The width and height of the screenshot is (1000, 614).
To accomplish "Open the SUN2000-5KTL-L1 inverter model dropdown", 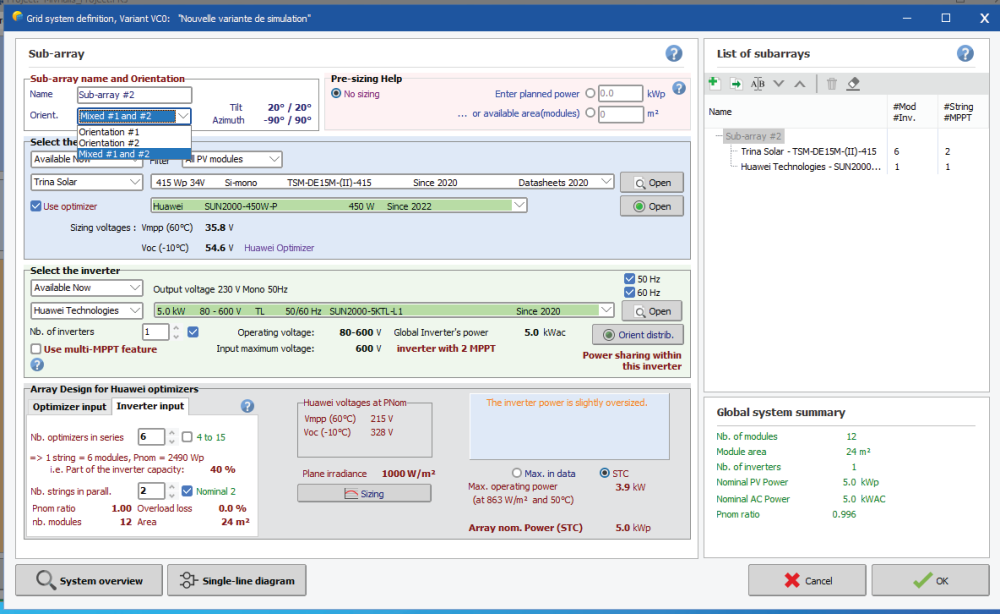I will (605, 311).
